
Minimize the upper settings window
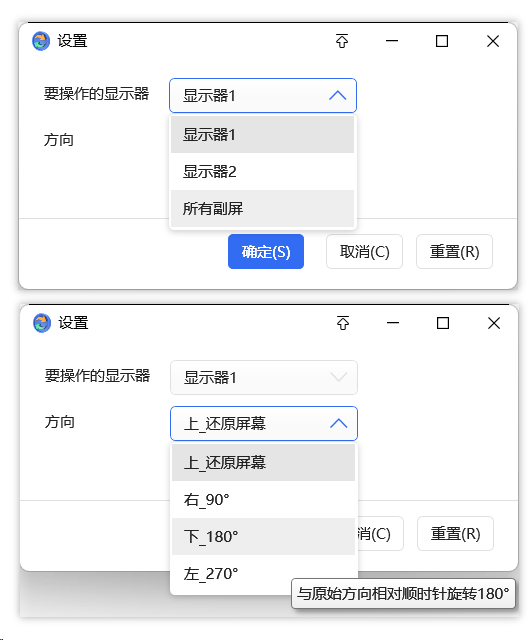pyautogui.click(x=392, y=41)
